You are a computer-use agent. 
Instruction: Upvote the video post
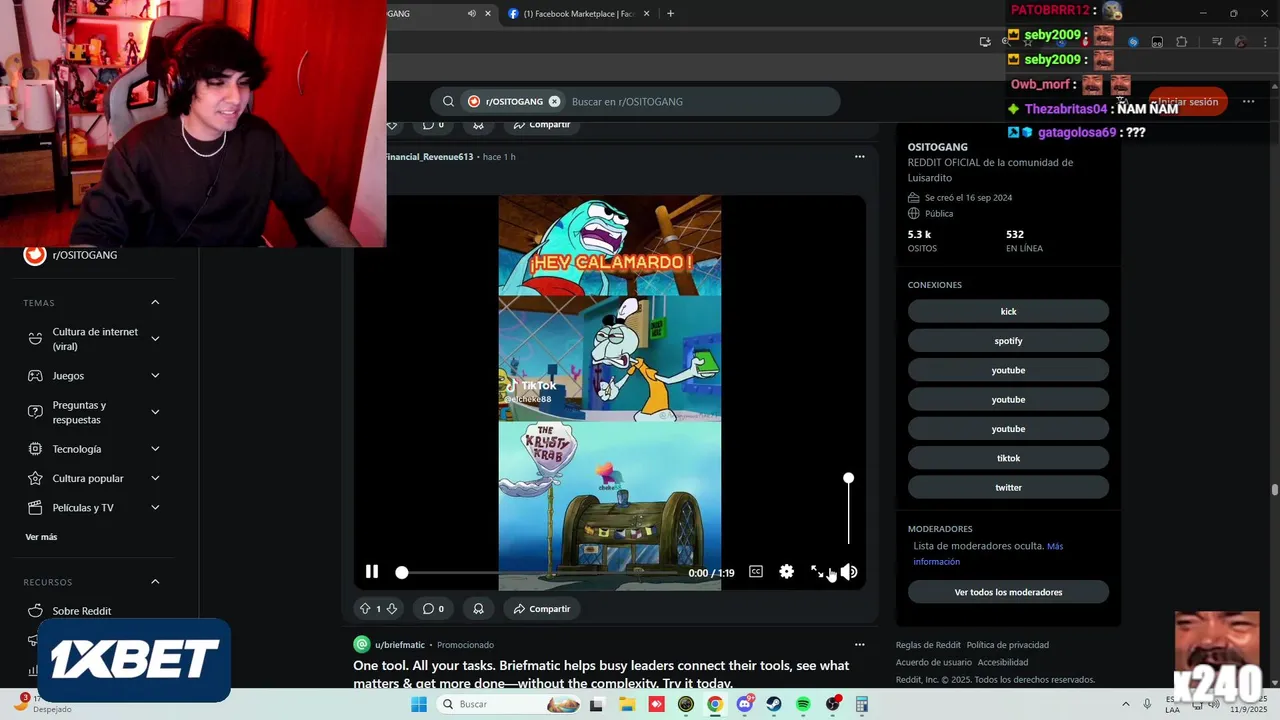365,608
